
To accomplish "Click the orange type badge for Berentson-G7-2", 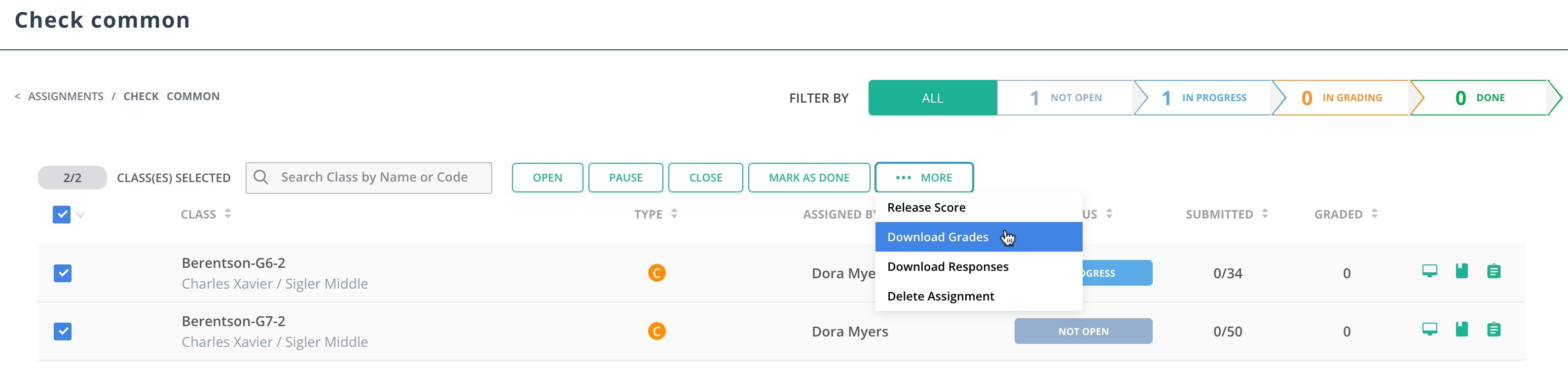I will [x=656, y=332].
